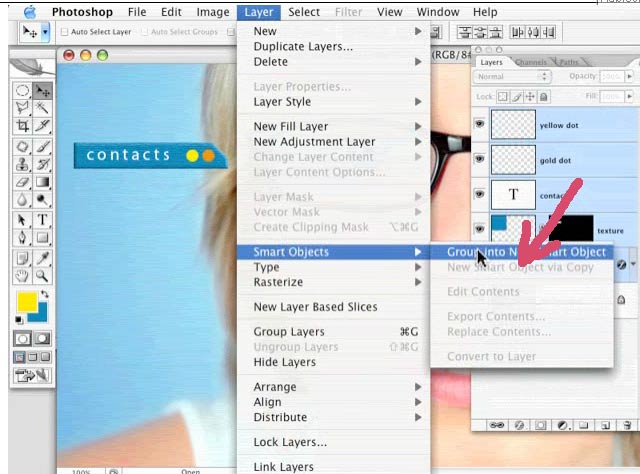This screenshot has width=640, height=474.
Task: Switch to Standard editing mode
Action: 22,338
